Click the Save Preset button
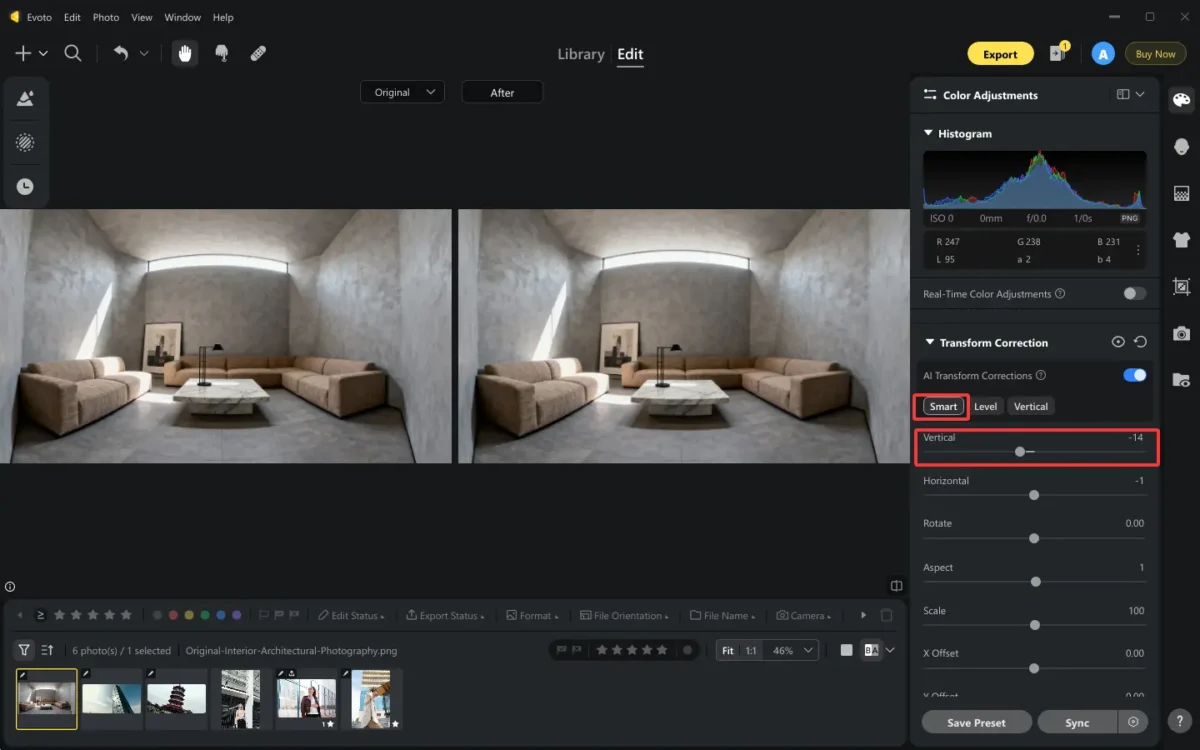The width and height of the screenshot is (1200, 750). pyautogui.click(x=975, y=722)
